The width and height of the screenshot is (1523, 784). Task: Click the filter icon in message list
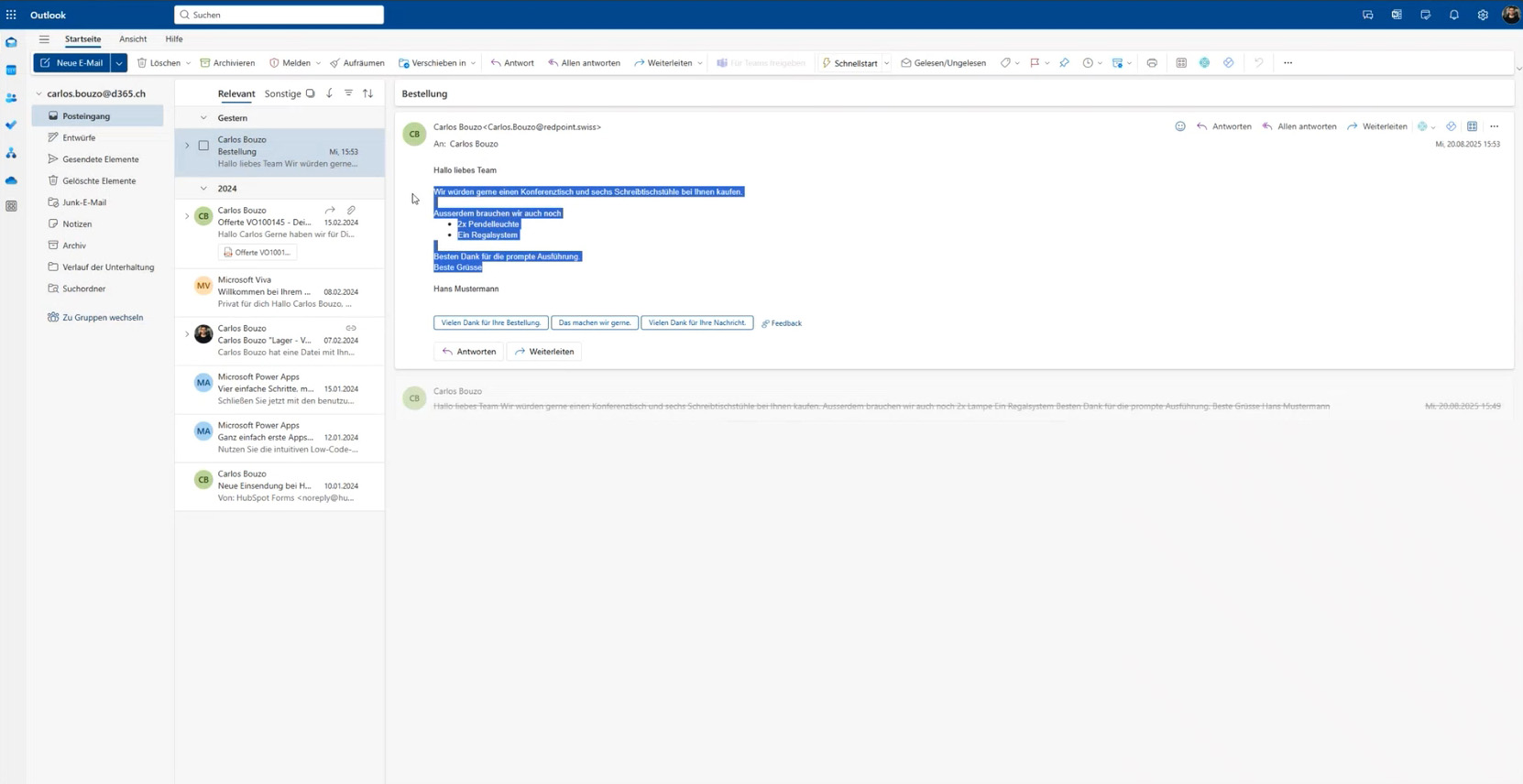(x=348, y=93)
